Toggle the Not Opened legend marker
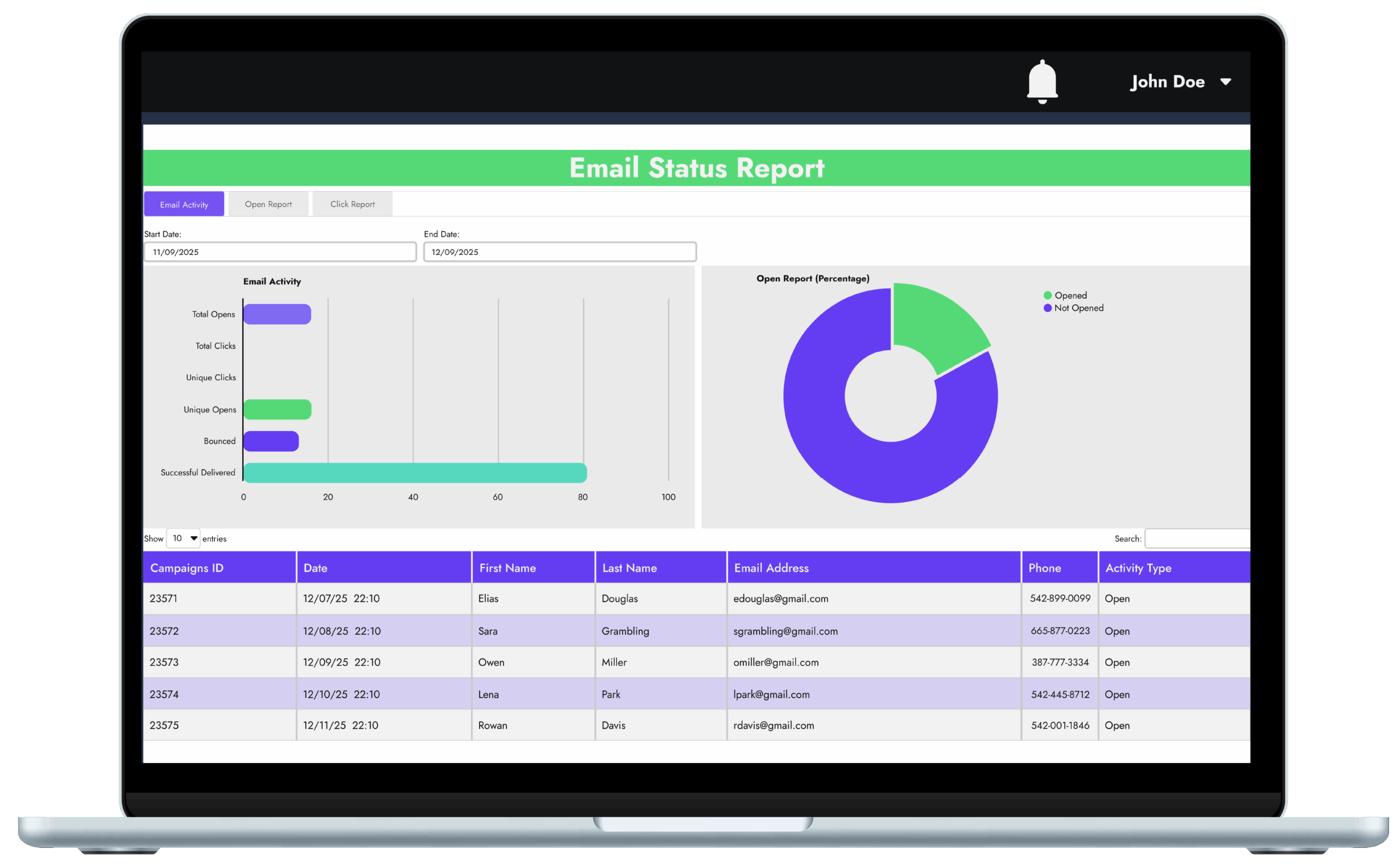 (x=1047, y=308)
